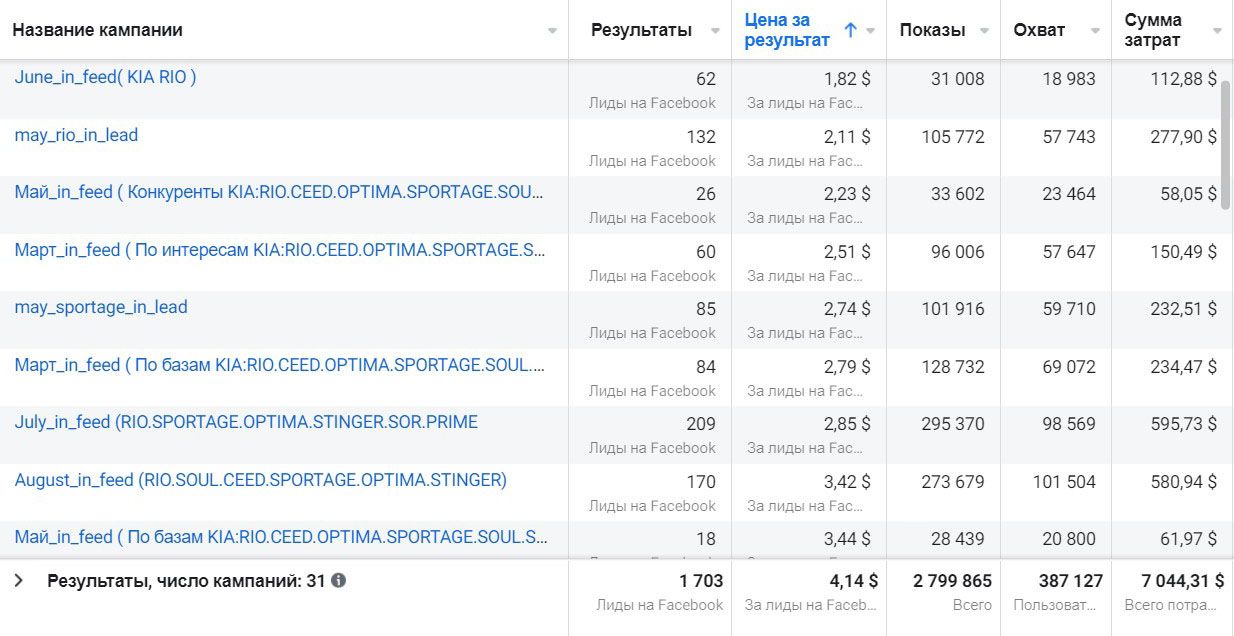Open the may_sportage_in_lead campaign
Image resolution: width=1234 pixels, height=636 pixels.
pos(101,307)
